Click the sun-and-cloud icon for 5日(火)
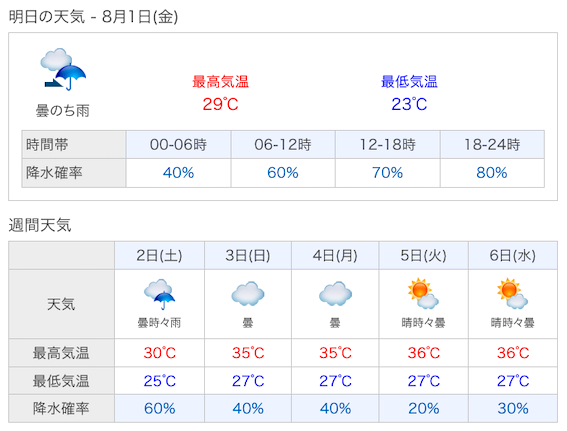This screenshot has height=431, width=567. (423, 293)
